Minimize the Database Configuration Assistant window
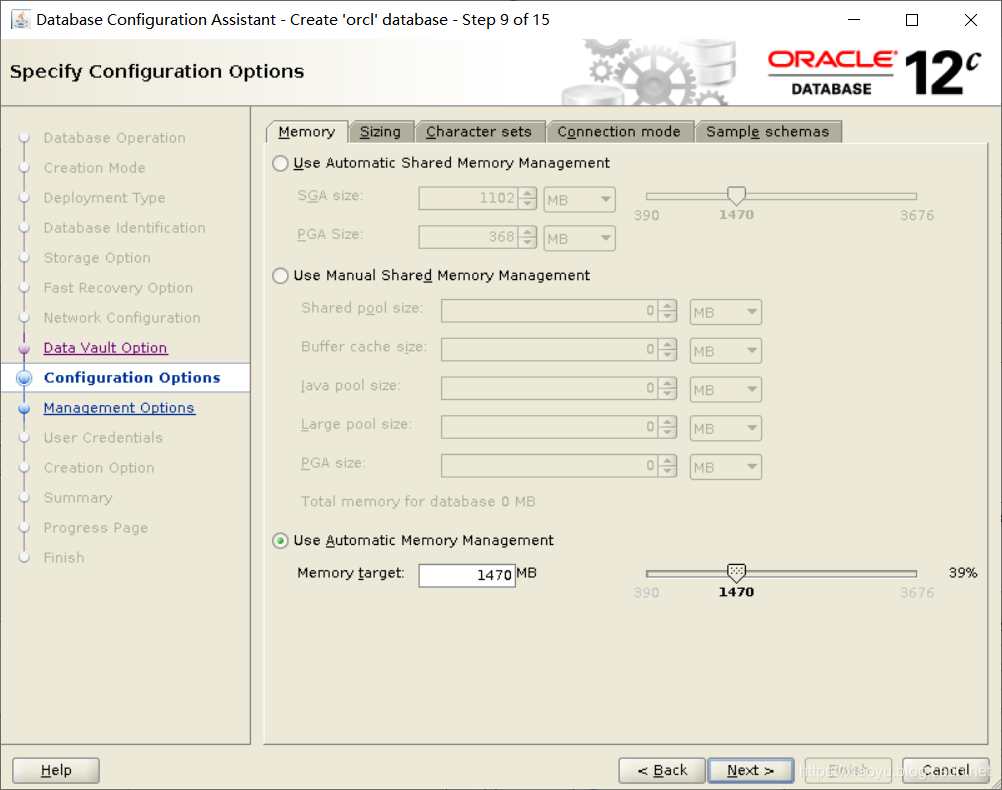 (x=854, y=20)
